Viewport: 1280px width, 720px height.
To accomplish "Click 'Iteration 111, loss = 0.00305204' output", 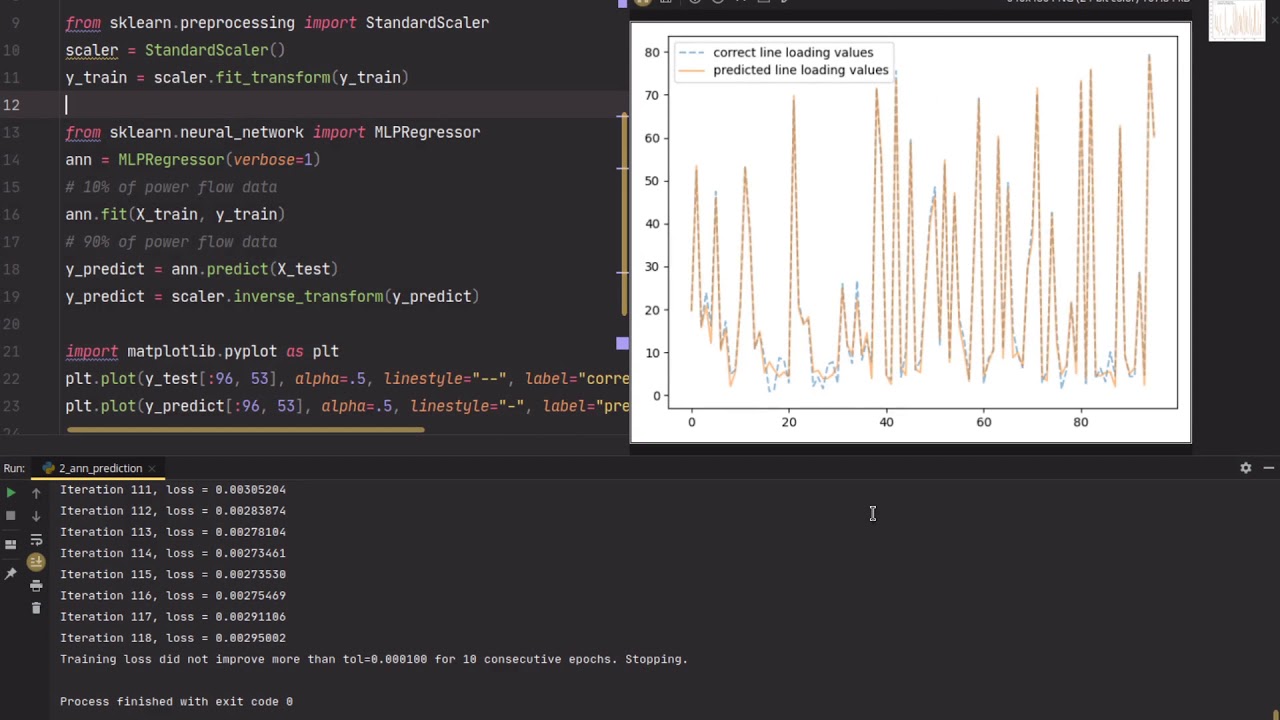I will coord(173,490).
